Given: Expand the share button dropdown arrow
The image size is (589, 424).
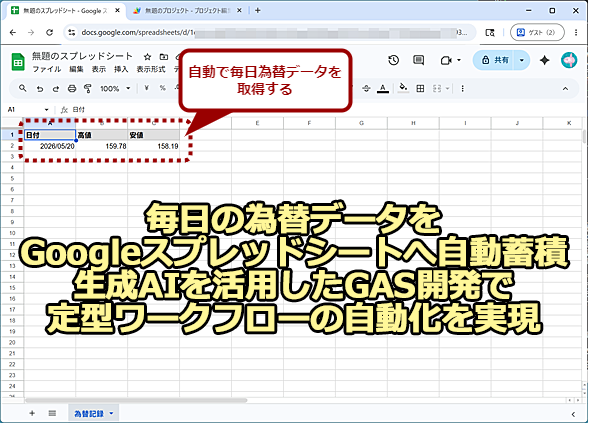Looking at the screenshot, I should [521, 60].
